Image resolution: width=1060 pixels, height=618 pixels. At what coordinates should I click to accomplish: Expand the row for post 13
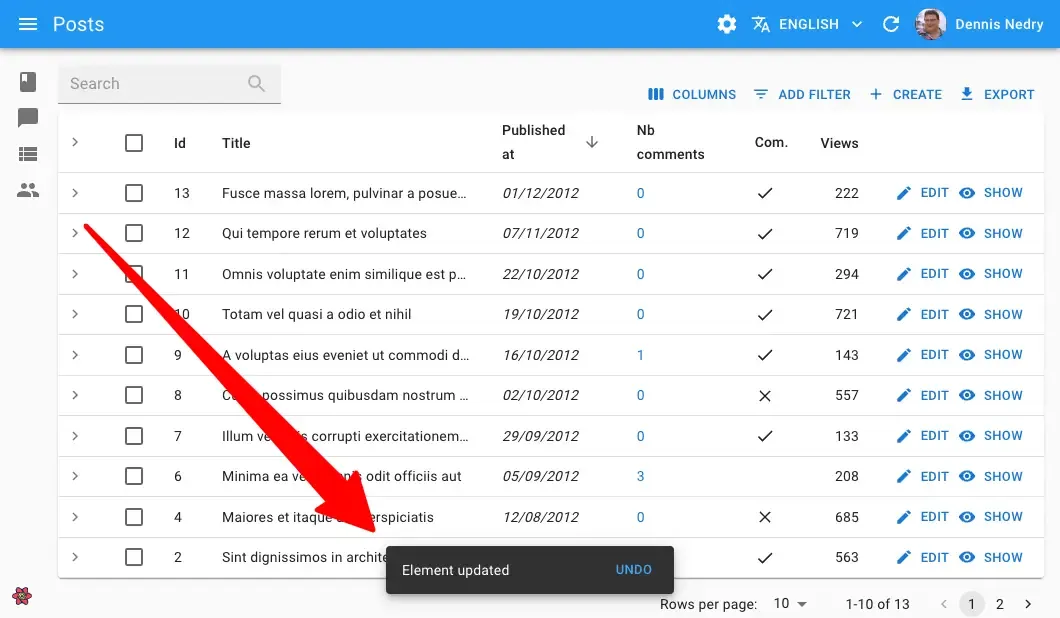click(75, 193)
